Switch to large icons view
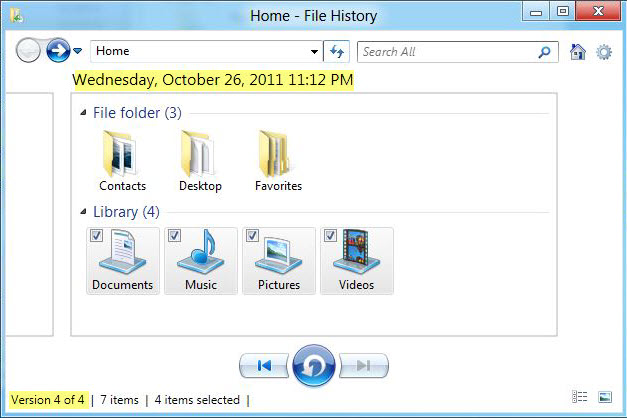Image resolution: width=627 pixels, height=418 pixels. (604, 398)
